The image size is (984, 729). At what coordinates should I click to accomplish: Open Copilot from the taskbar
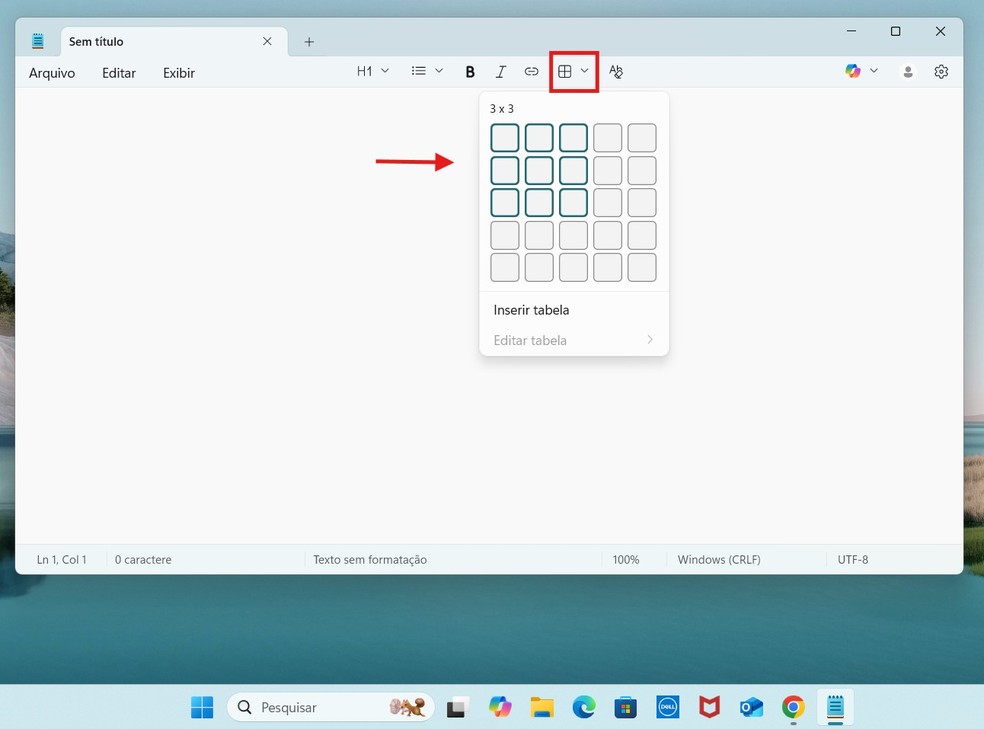(x=500, y=707)
